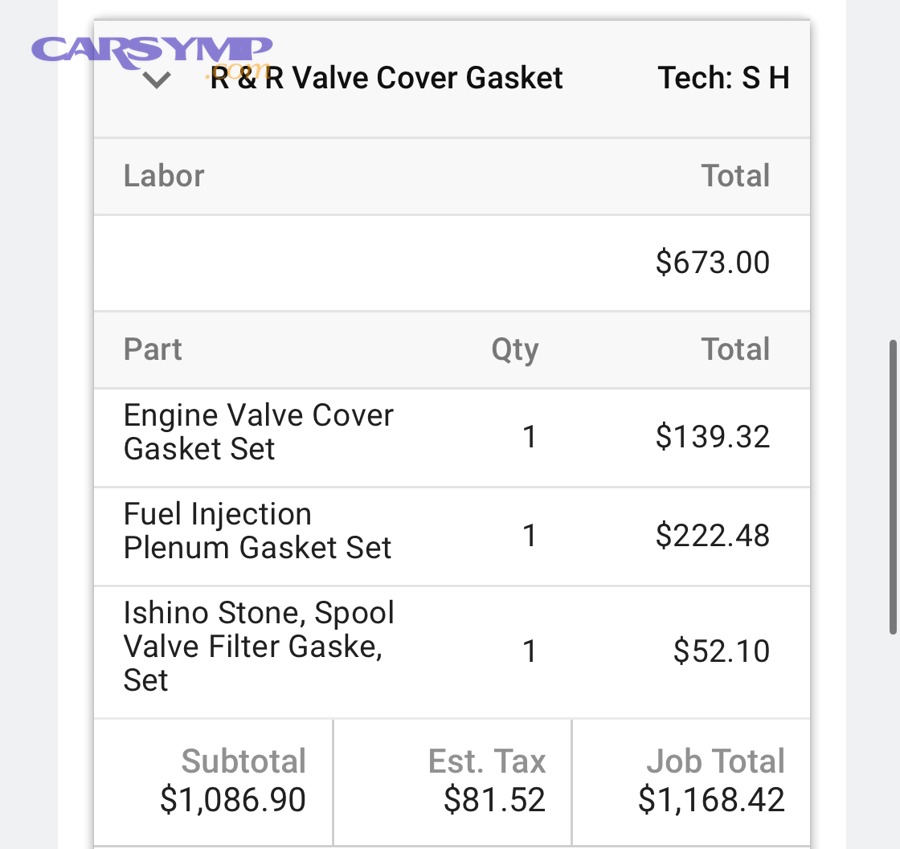Click the Ishino Stone Spool Valve Filter part

258,647
